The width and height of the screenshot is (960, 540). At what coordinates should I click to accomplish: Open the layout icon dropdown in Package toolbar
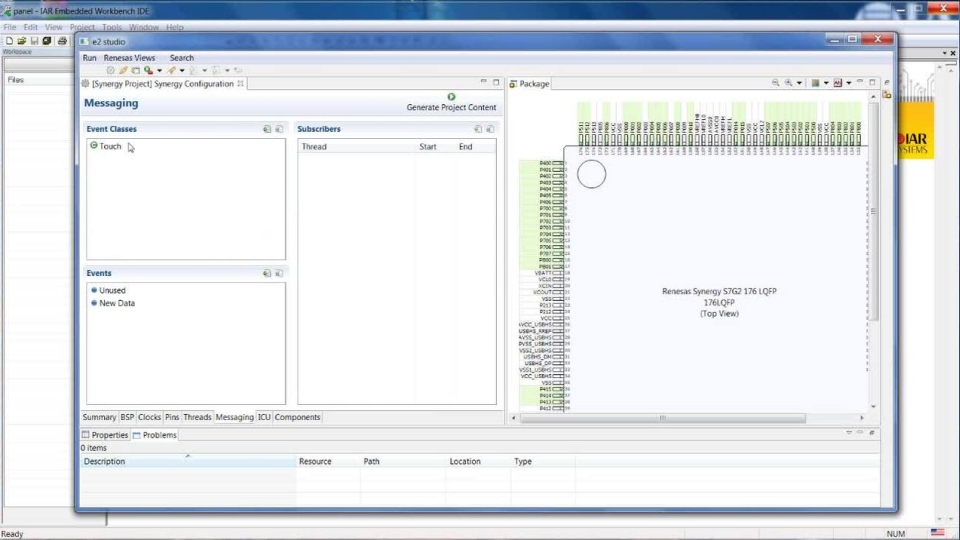pyautogui.click(x=826, y=83)
